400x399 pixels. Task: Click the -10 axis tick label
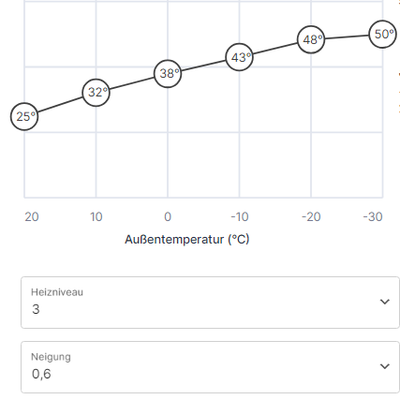(240, 217)
